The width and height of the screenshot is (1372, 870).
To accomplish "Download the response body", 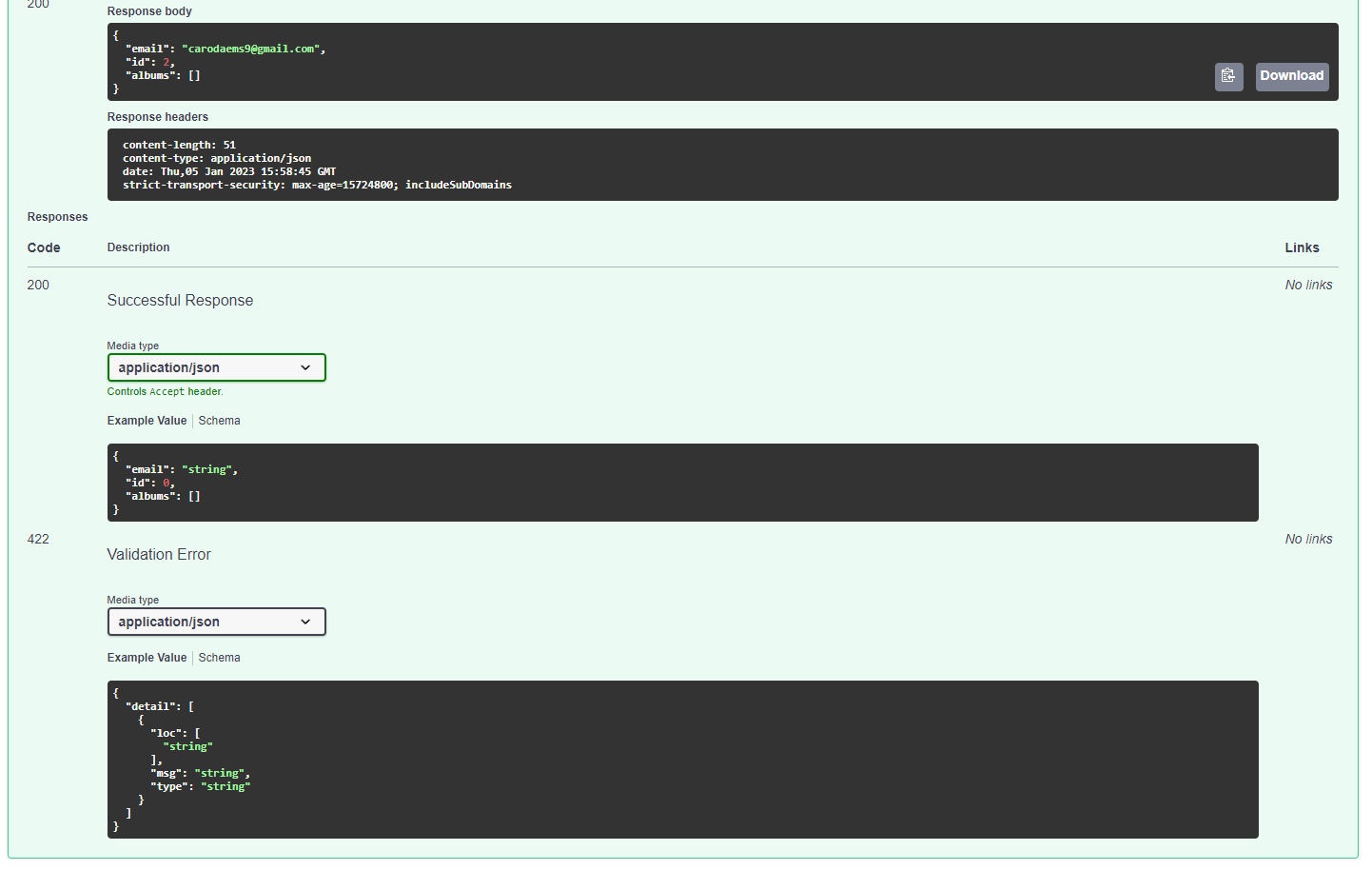I will (x=1291, y=76).
